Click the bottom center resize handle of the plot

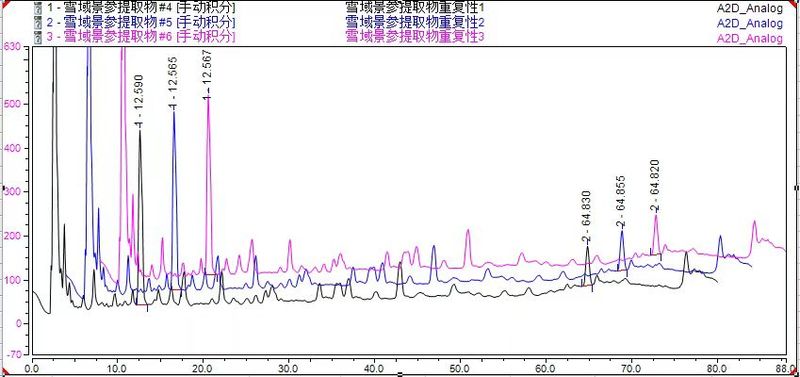click(400, 374)
